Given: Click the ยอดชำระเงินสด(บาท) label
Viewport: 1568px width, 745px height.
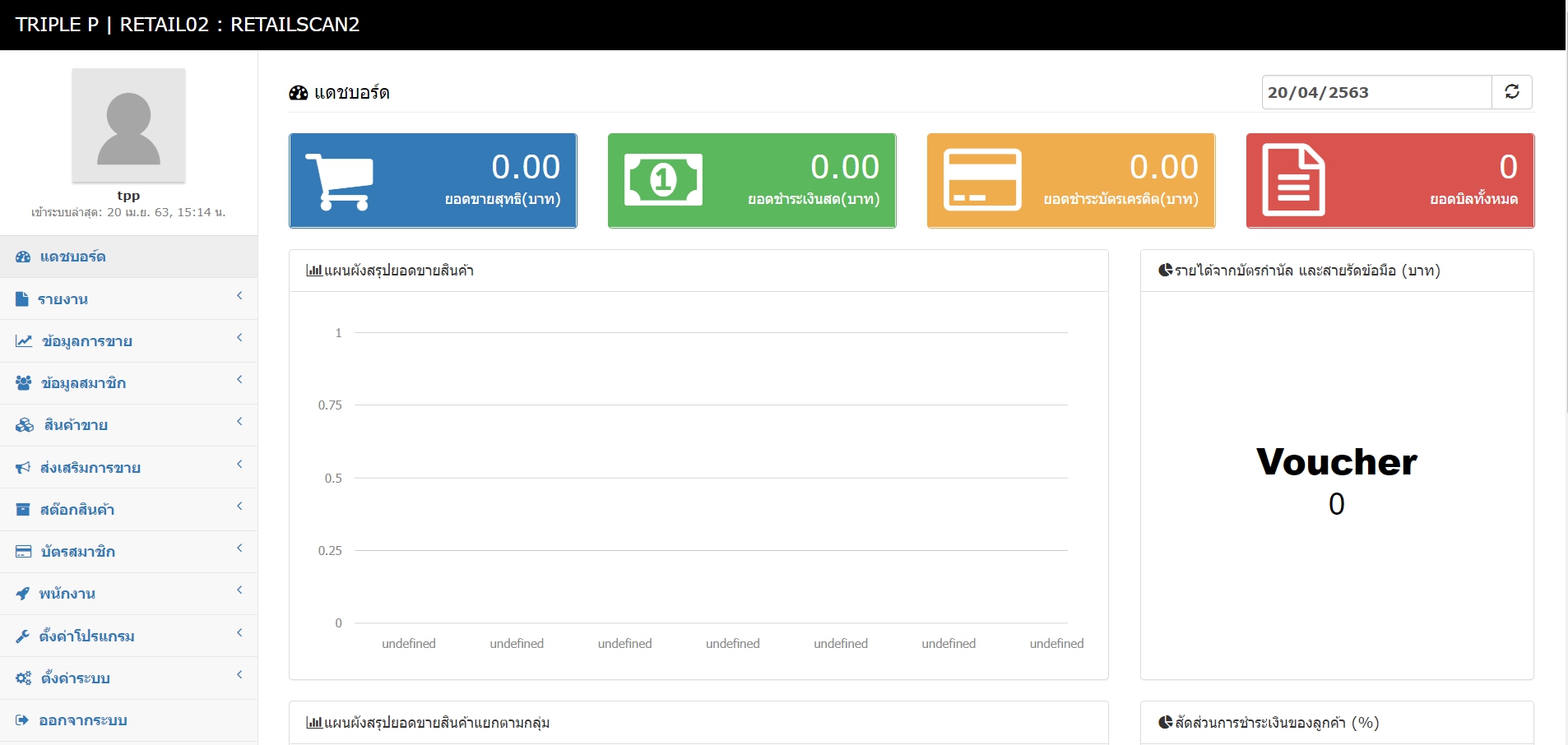Looking at the screenshot, I should (x=814, y=199).
